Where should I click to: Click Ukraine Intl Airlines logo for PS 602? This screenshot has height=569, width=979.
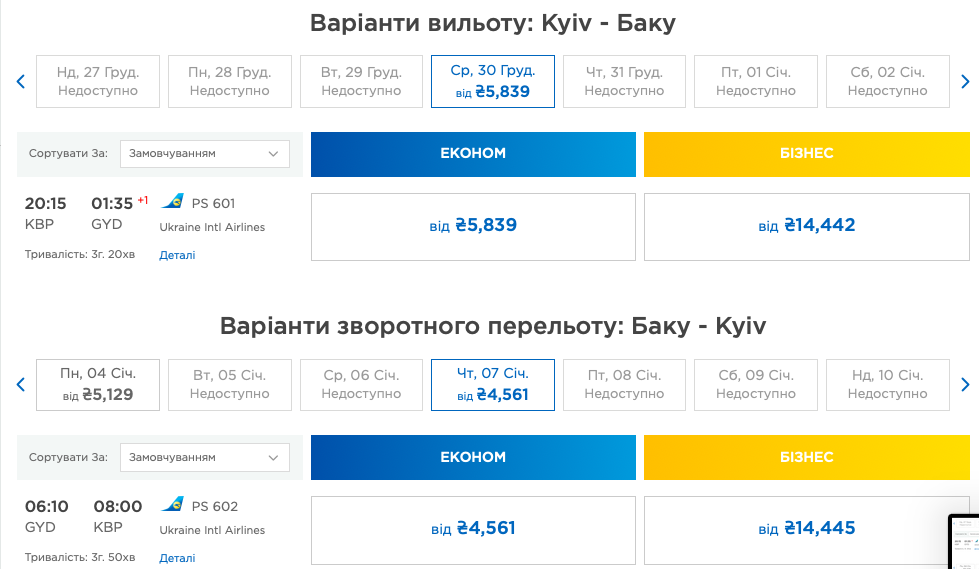[x=172, y=505]
